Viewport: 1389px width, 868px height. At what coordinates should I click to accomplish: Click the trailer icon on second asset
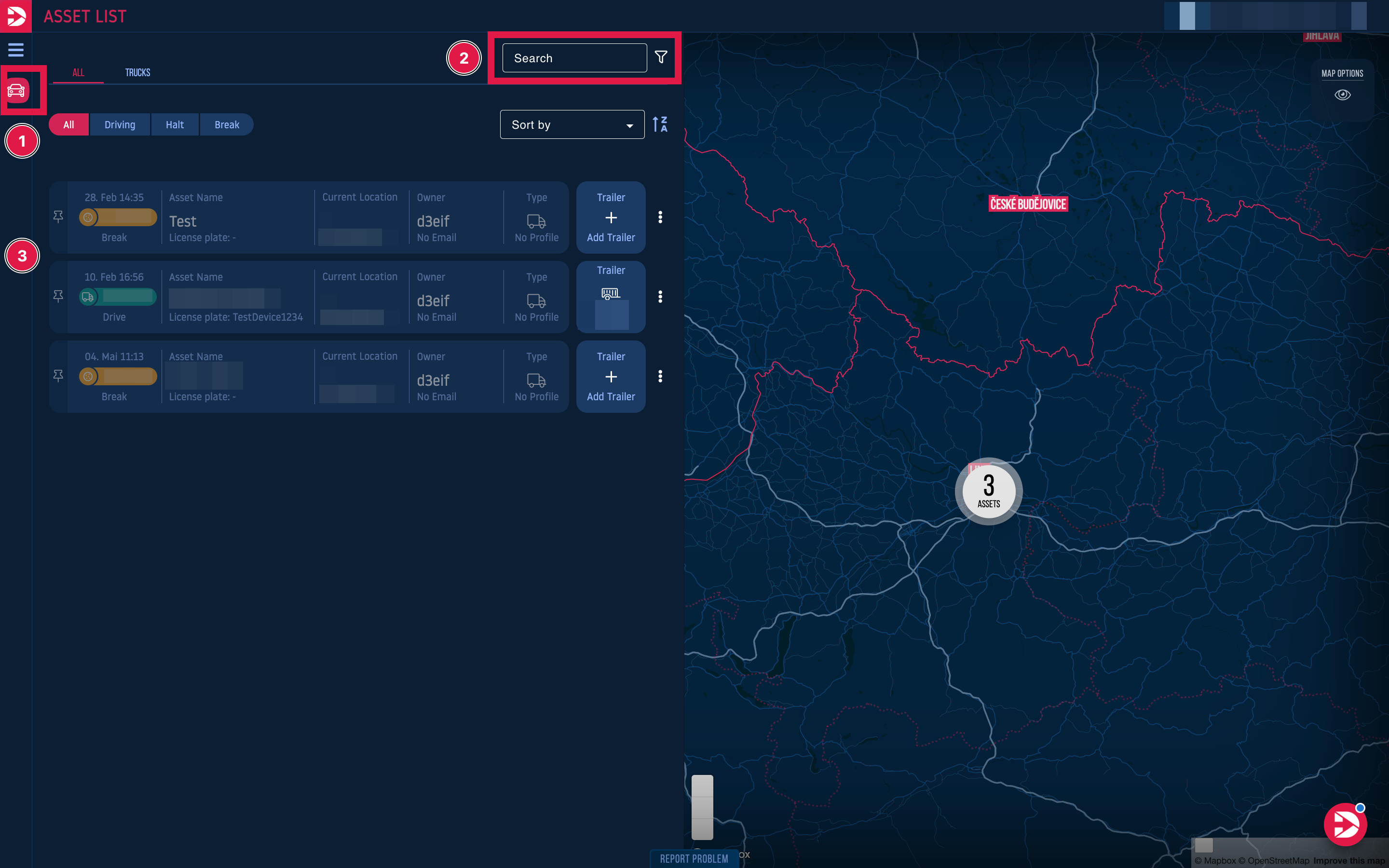pyautogui.click(x=610, y=294)
